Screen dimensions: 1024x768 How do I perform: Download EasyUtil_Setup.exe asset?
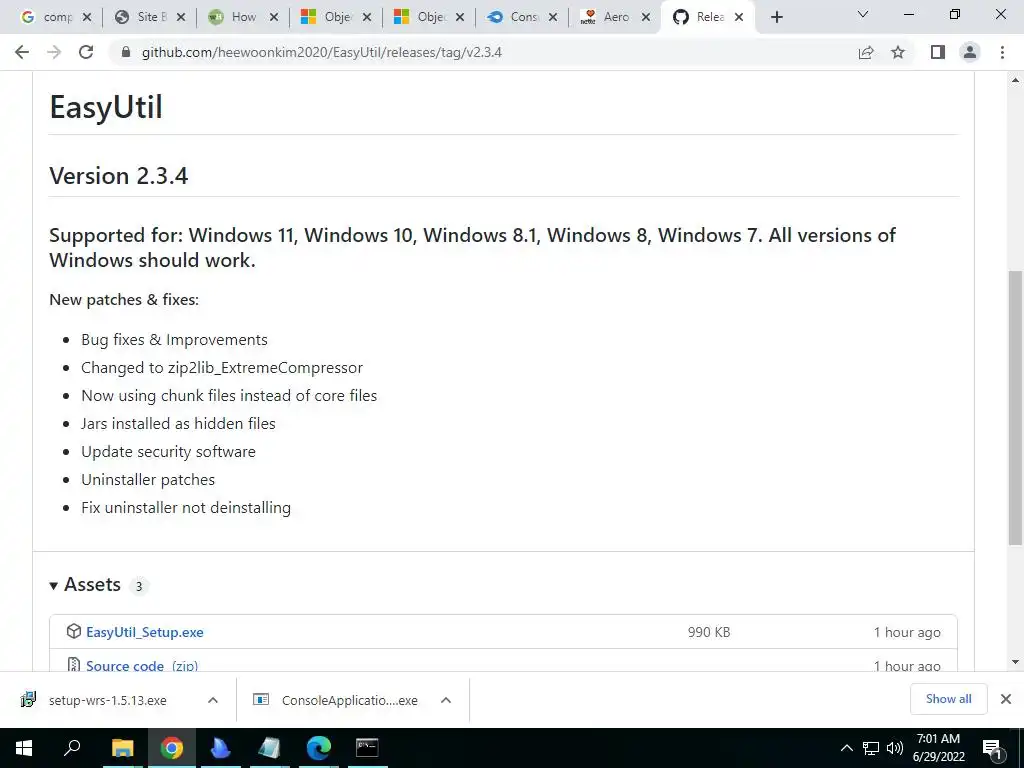click(144, 632)
